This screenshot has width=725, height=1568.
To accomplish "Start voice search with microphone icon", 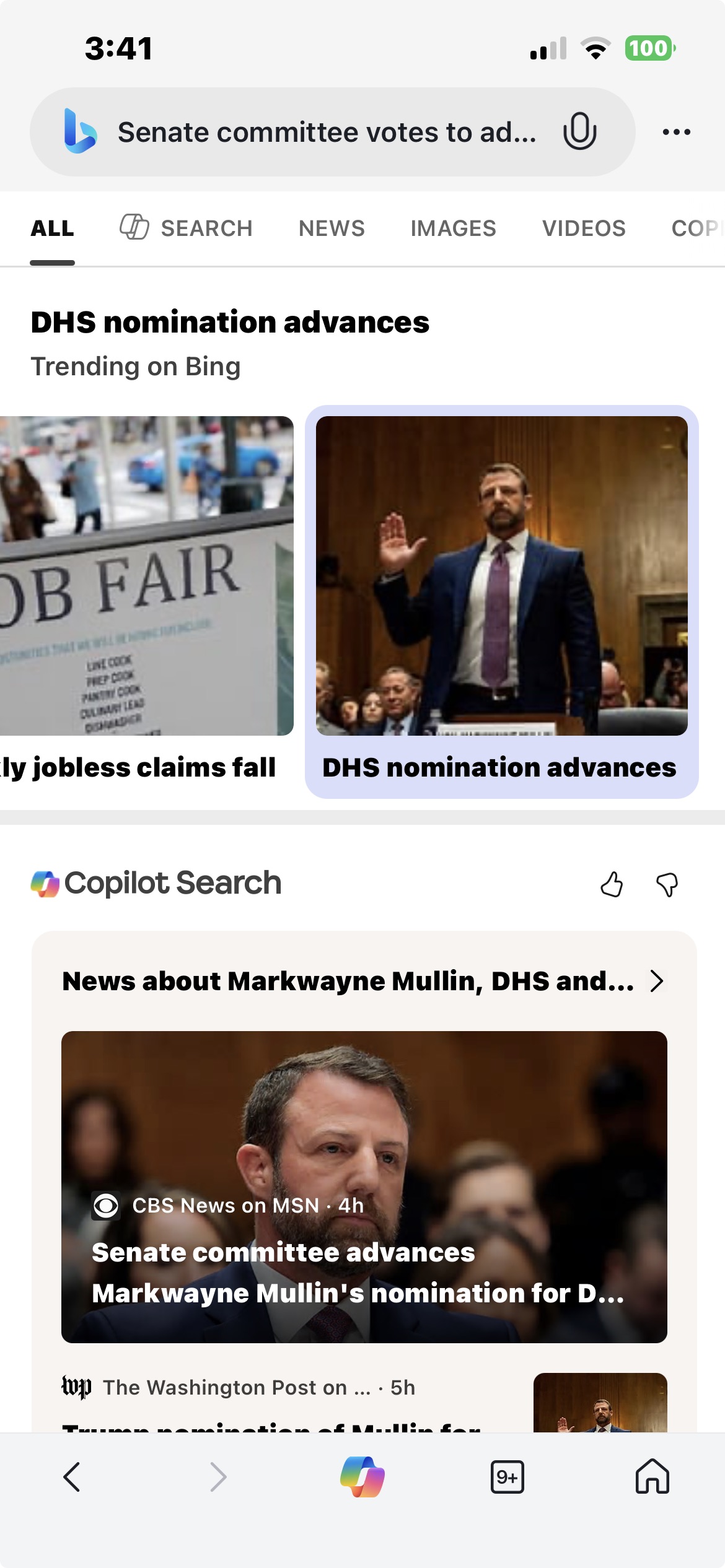I will point(579,131).
